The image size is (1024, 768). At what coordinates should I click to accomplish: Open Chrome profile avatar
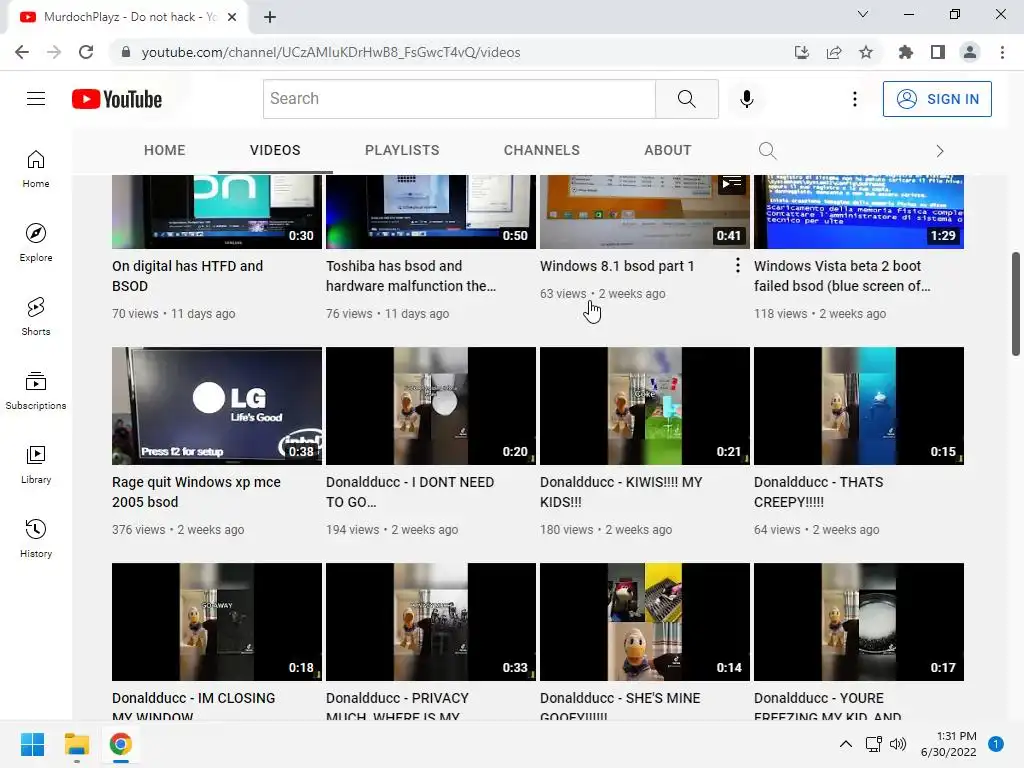click(970, 52)
